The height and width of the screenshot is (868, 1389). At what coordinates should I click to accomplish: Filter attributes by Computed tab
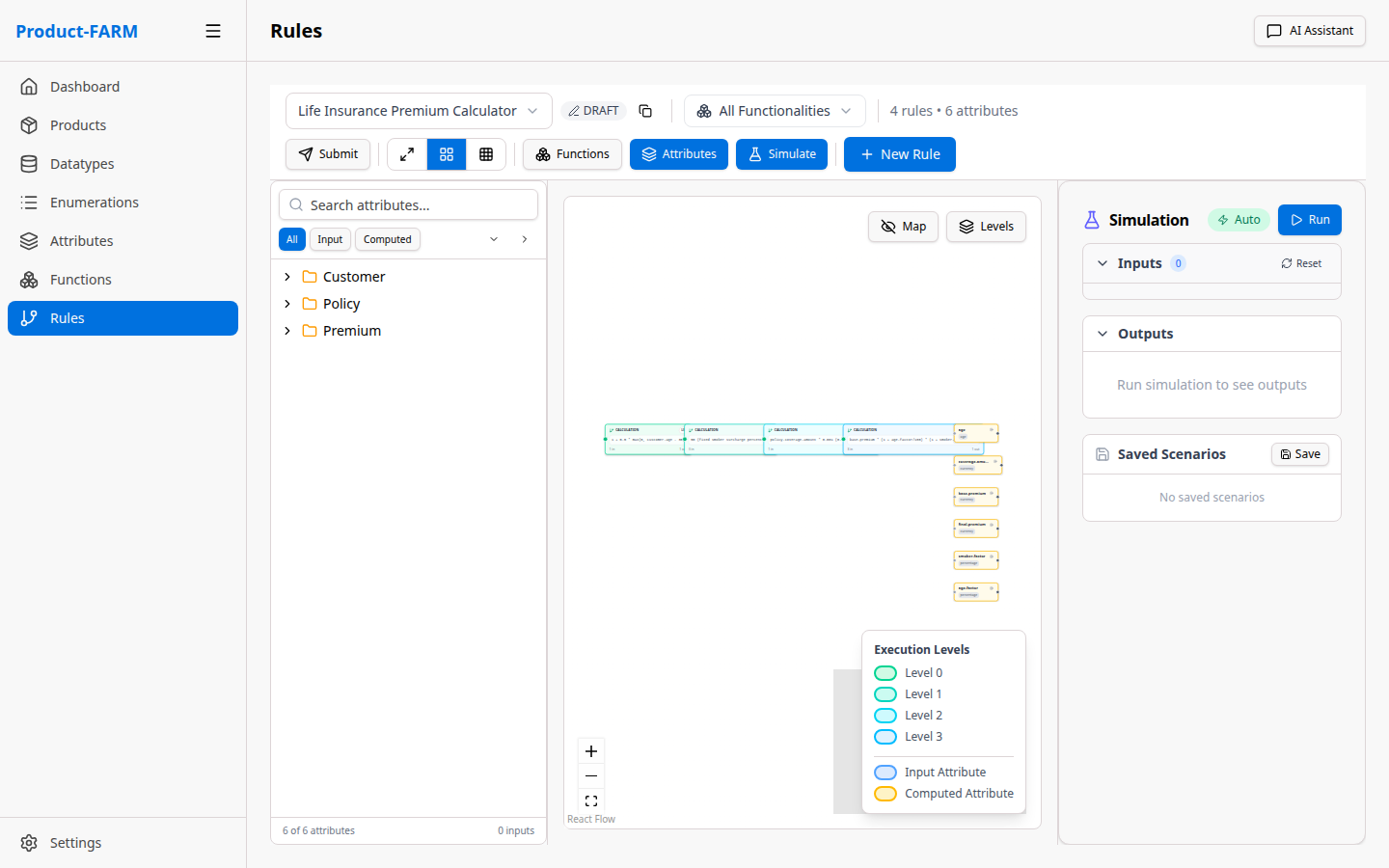pyautogui.click(x=387, y=239)
